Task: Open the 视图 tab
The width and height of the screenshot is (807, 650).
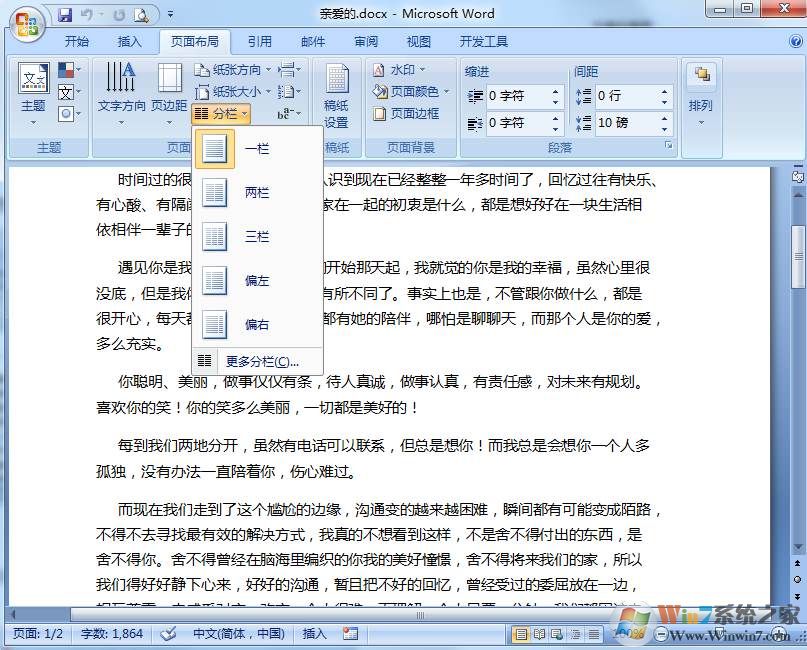Action: 418,41
